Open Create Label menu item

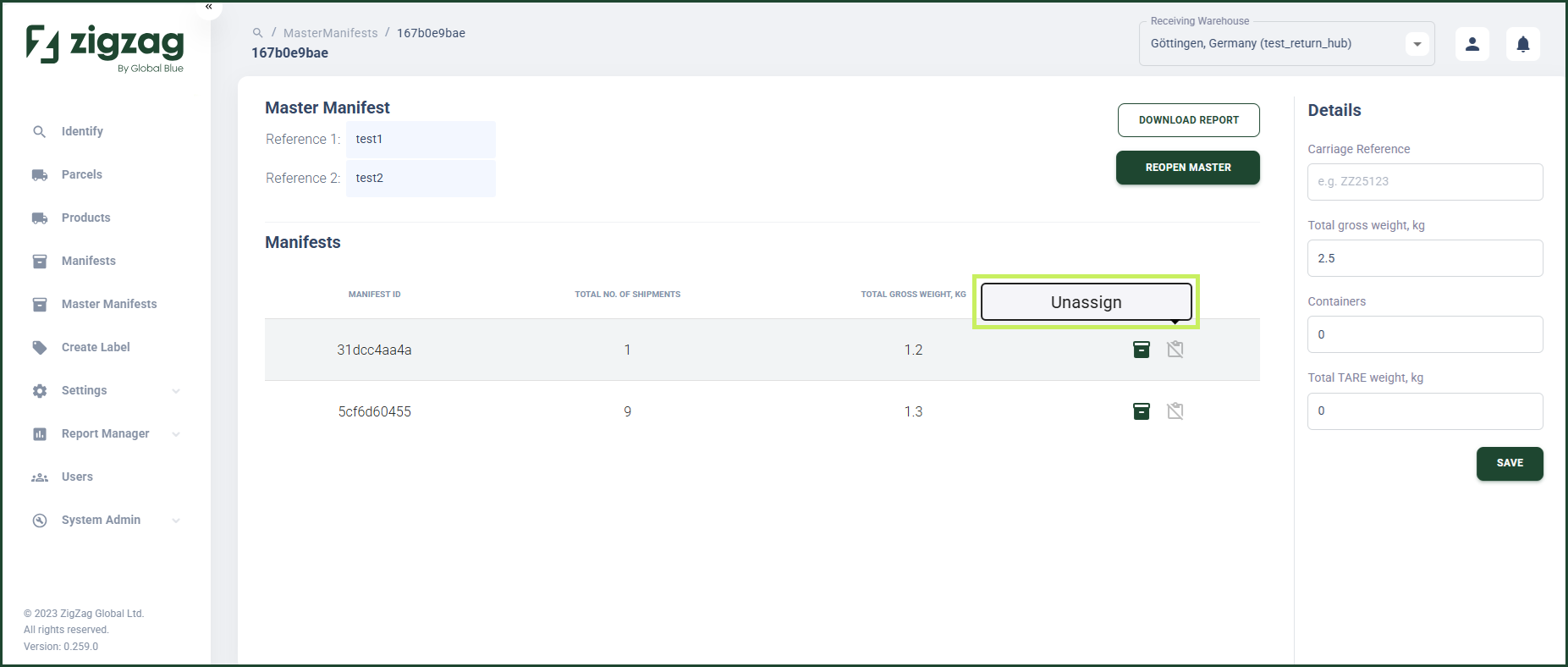coord(96,348)
